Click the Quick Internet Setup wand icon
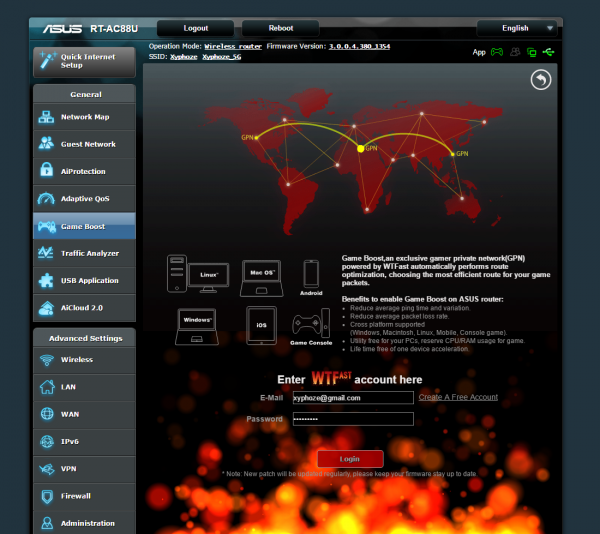 [x=48, y=60]
